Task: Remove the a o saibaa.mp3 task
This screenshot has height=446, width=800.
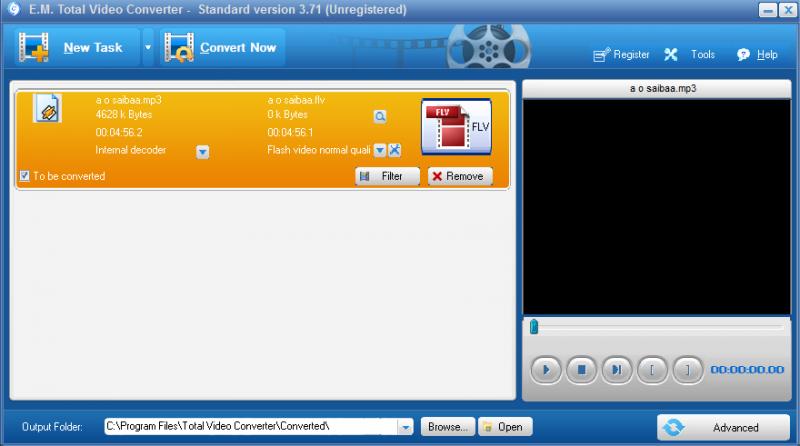Action: click(x=460, y=176)
